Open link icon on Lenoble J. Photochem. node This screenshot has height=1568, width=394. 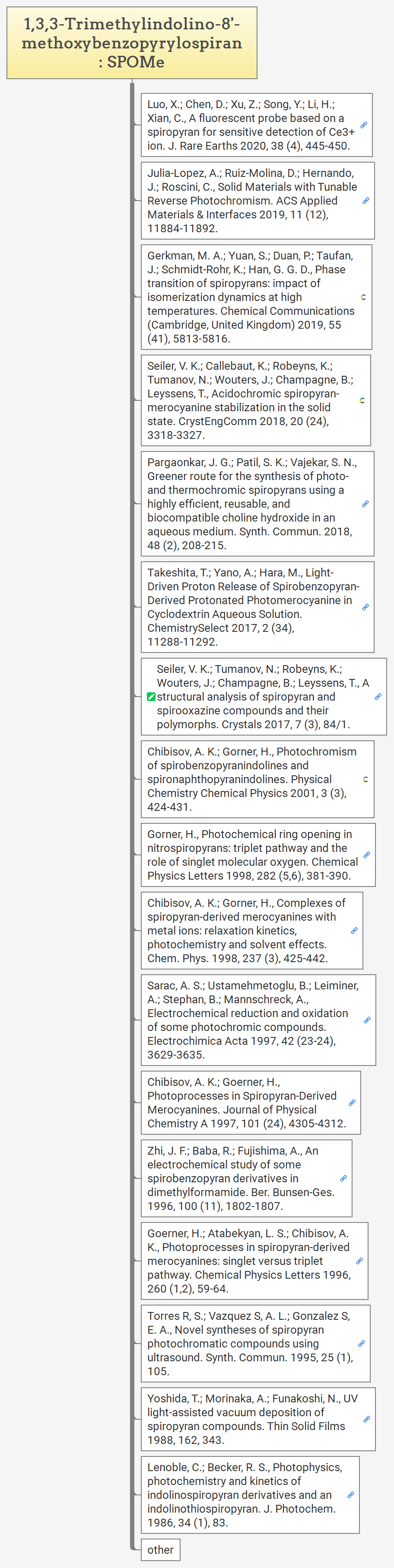click(x=350, y=1495)
